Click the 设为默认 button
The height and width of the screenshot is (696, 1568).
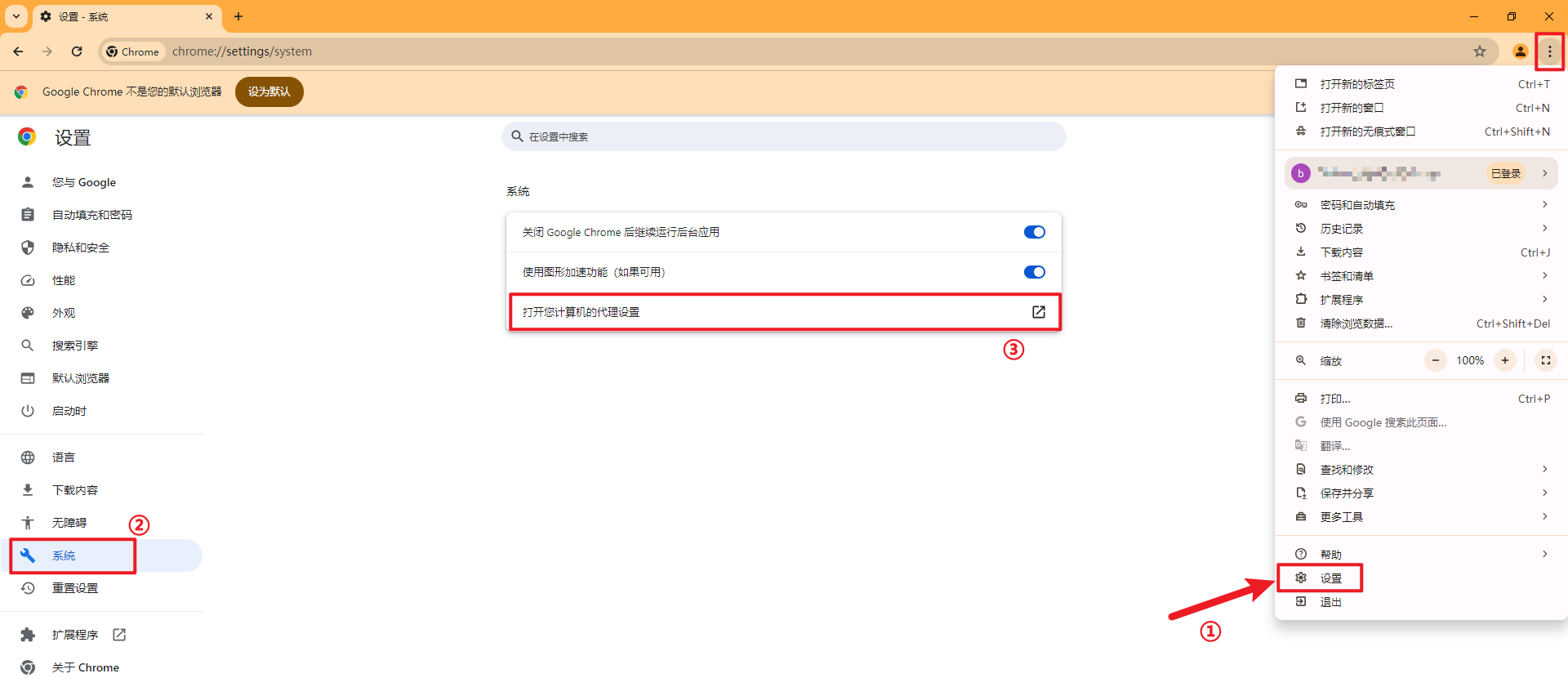click(269, 91)
